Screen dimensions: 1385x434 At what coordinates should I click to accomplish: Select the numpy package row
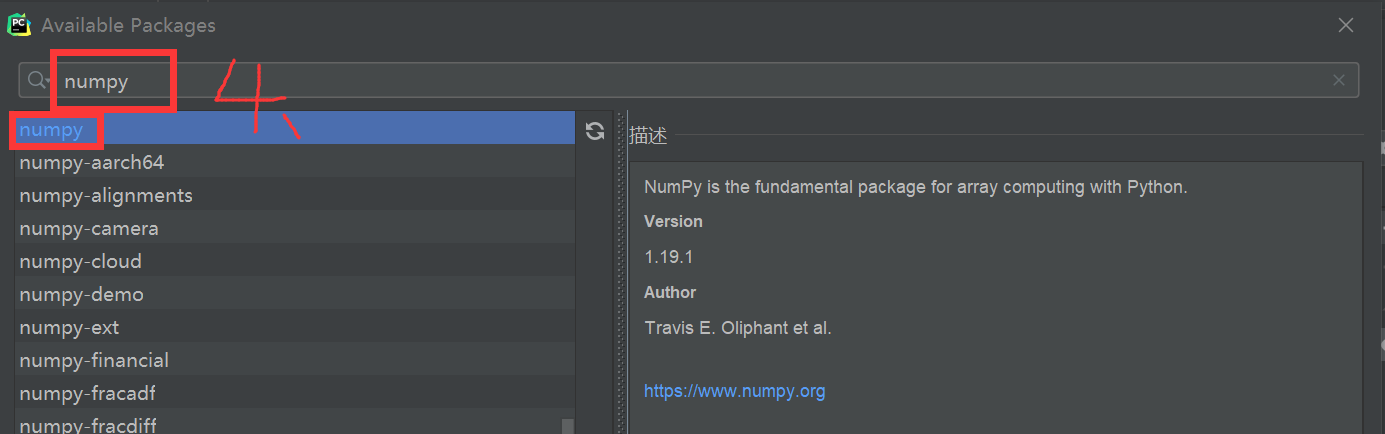click(295, 129)
